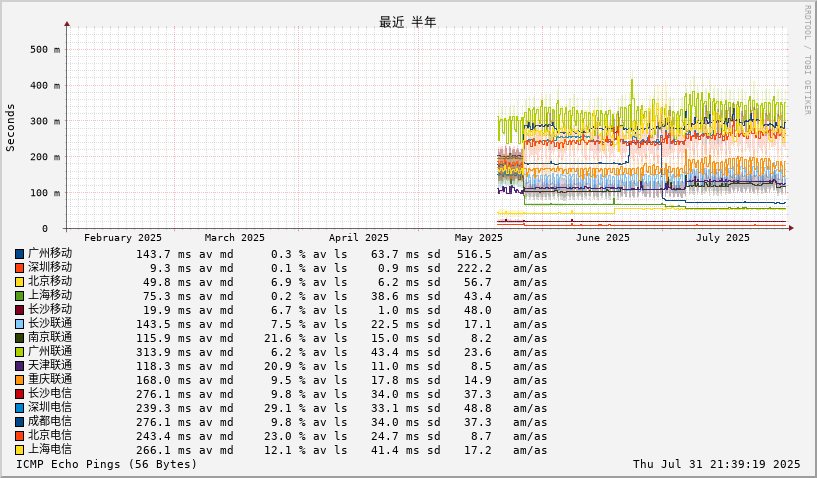Click the 上海电信 legend color swatch
The image size is (817, 478).
point(19,450)
